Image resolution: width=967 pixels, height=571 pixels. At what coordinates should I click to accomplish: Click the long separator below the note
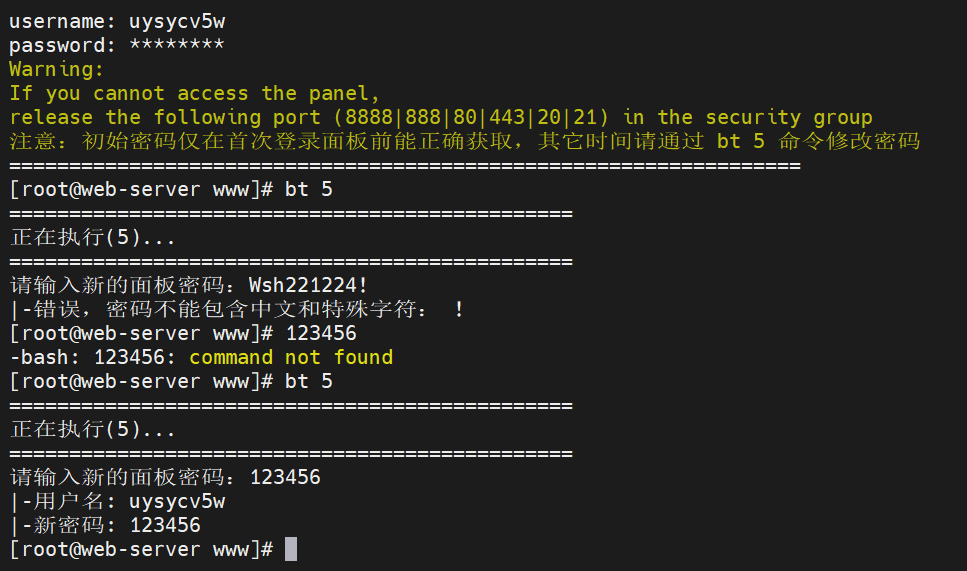405,165
